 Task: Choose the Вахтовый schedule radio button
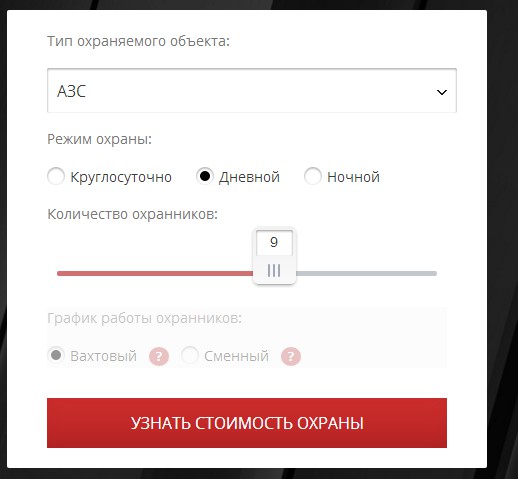tap(56, 355)
